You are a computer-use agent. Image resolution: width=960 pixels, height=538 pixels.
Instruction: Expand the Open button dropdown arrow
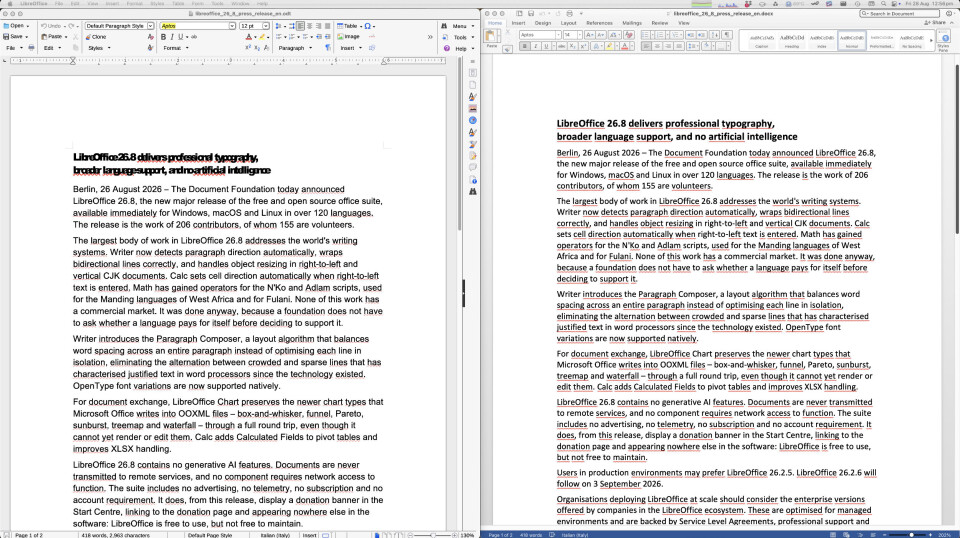point(28,26)
